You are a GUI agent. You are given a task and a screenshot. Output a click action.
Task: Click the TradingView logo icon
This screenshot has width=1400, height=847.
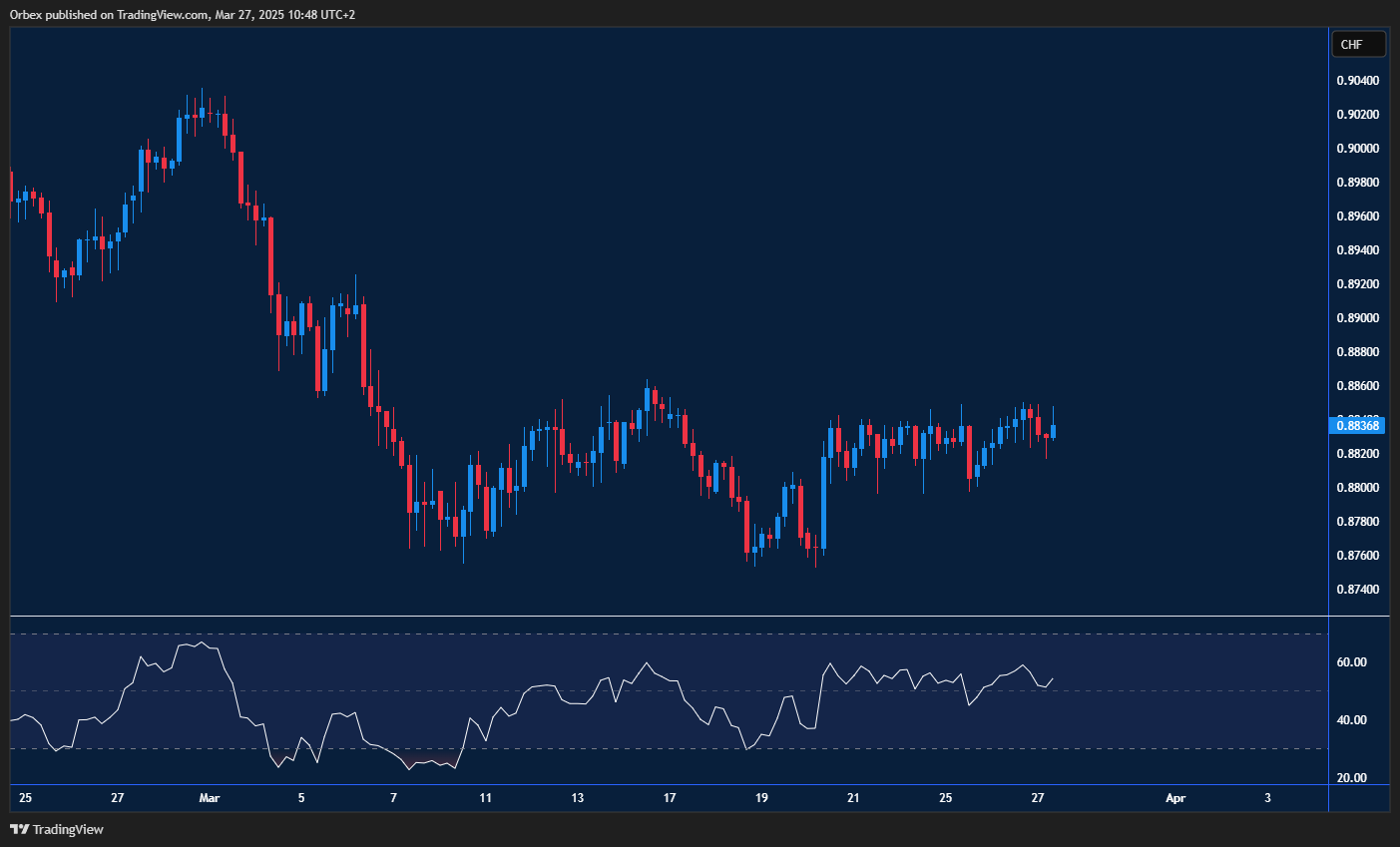(x=18, y=829)
